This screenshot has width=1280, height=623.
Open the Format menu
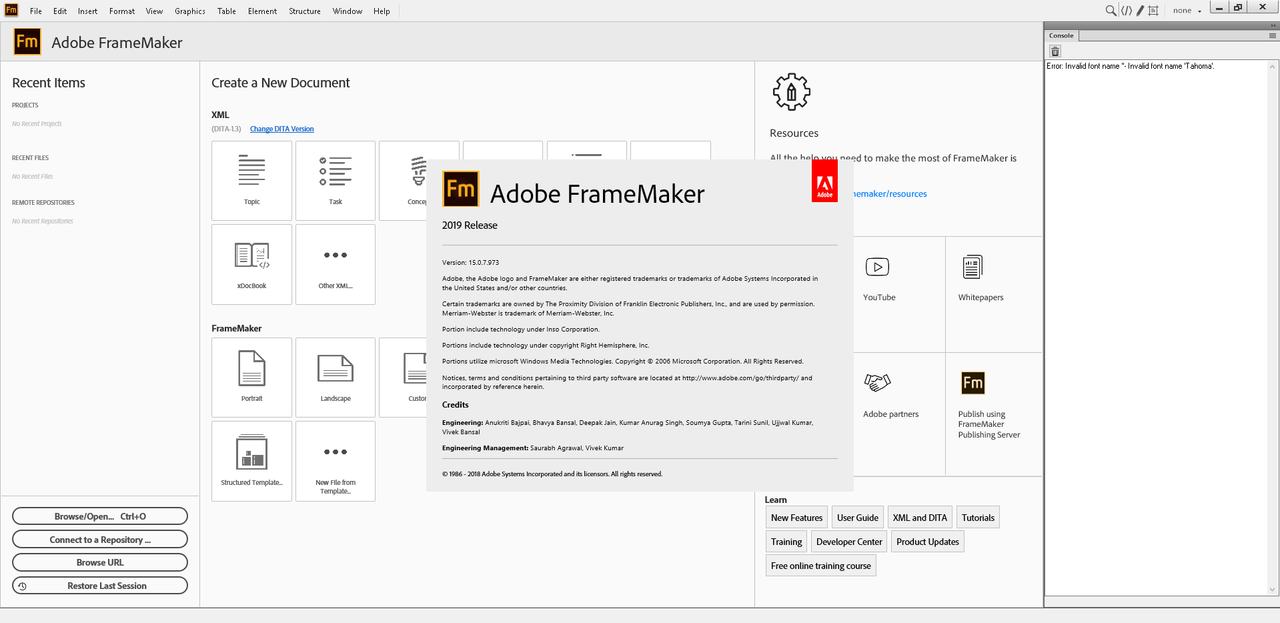click(122, 11)
